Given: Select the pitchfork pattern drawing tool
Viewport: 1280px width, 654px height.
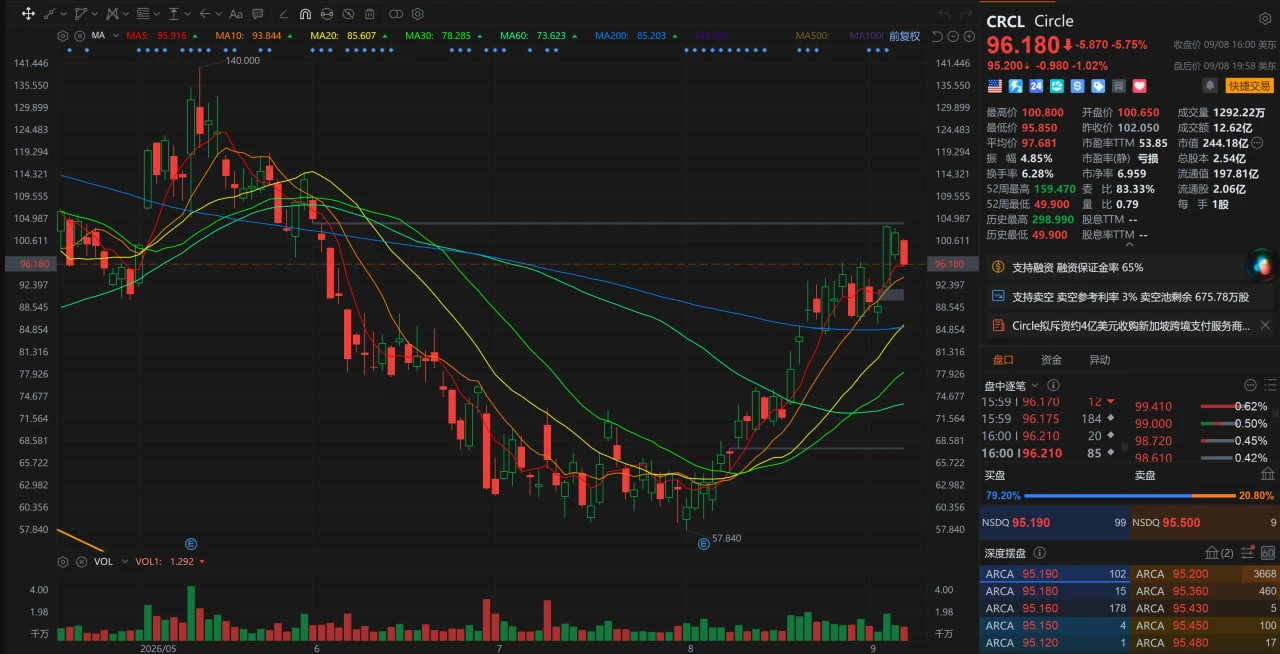Looking at the screenshot, I should [x=111, y=14].
